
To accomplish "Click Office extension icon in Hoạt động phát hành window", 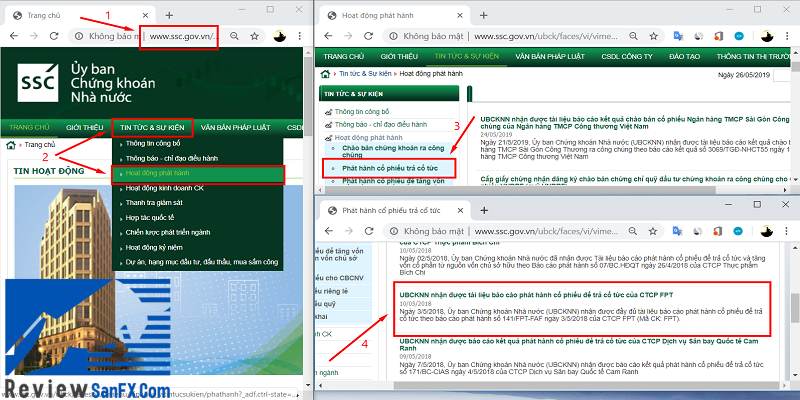I will click(x=718, y=36).
